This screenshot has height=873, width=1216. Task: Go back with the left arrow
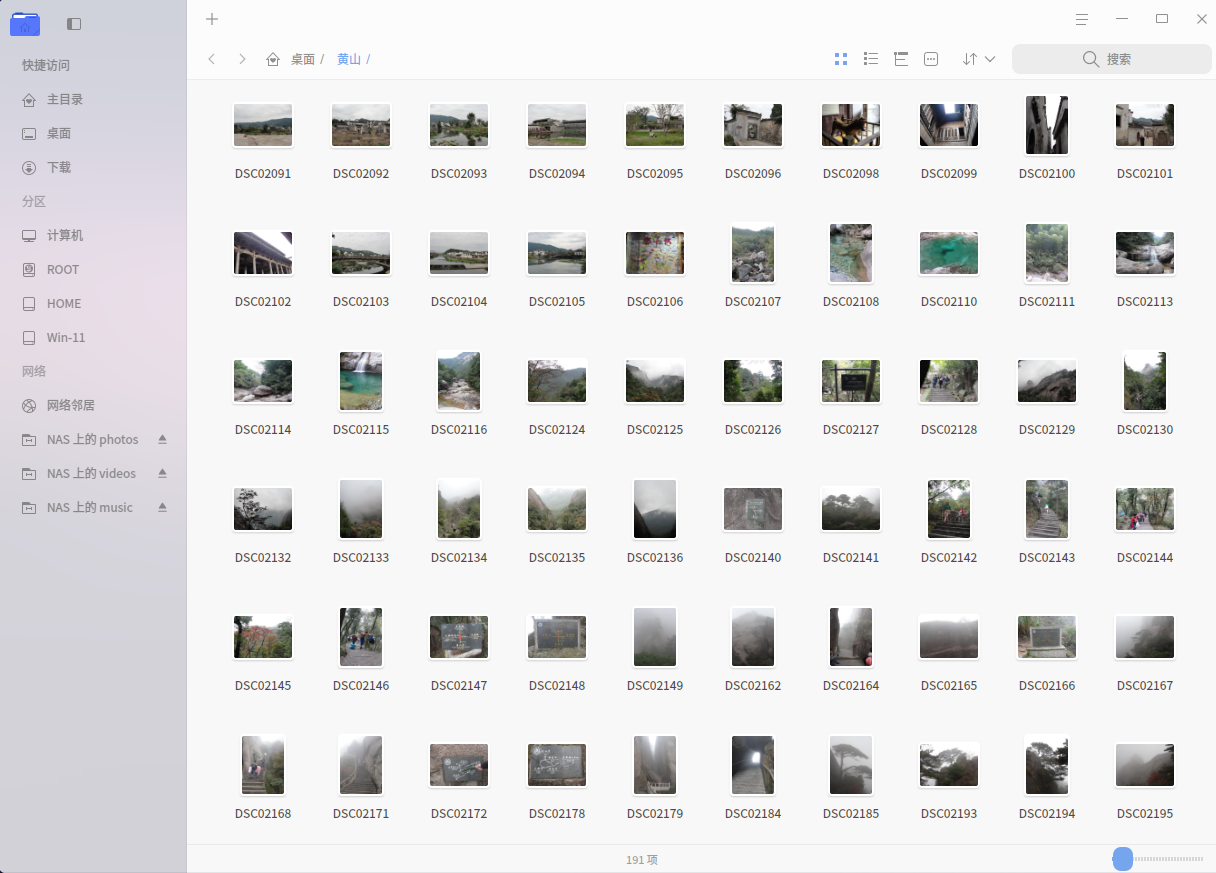click(x=212, y=59)
